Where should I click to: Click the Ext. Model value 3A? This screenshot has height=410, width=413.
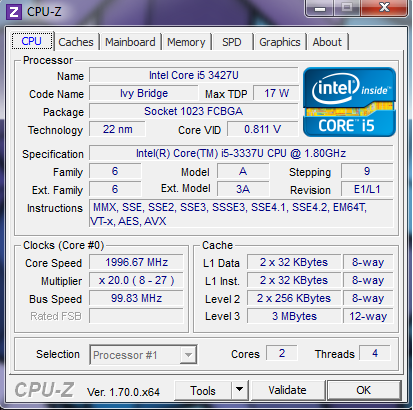click(x=243, y=189)
